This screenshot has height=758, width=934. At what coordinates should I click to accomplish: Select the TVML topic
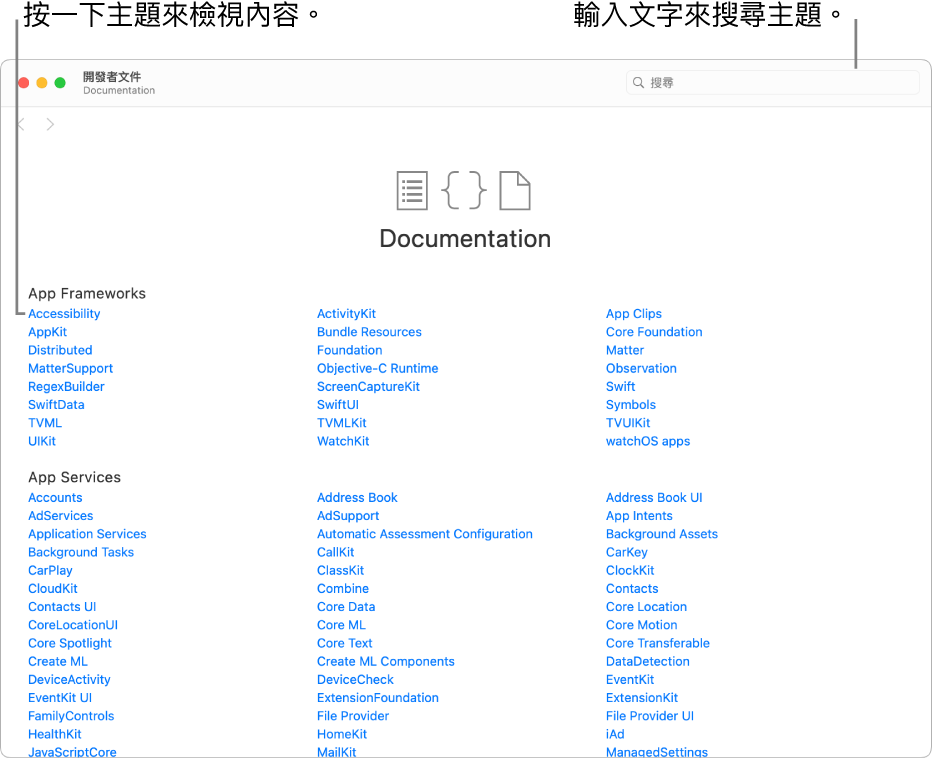click(45, 423)
